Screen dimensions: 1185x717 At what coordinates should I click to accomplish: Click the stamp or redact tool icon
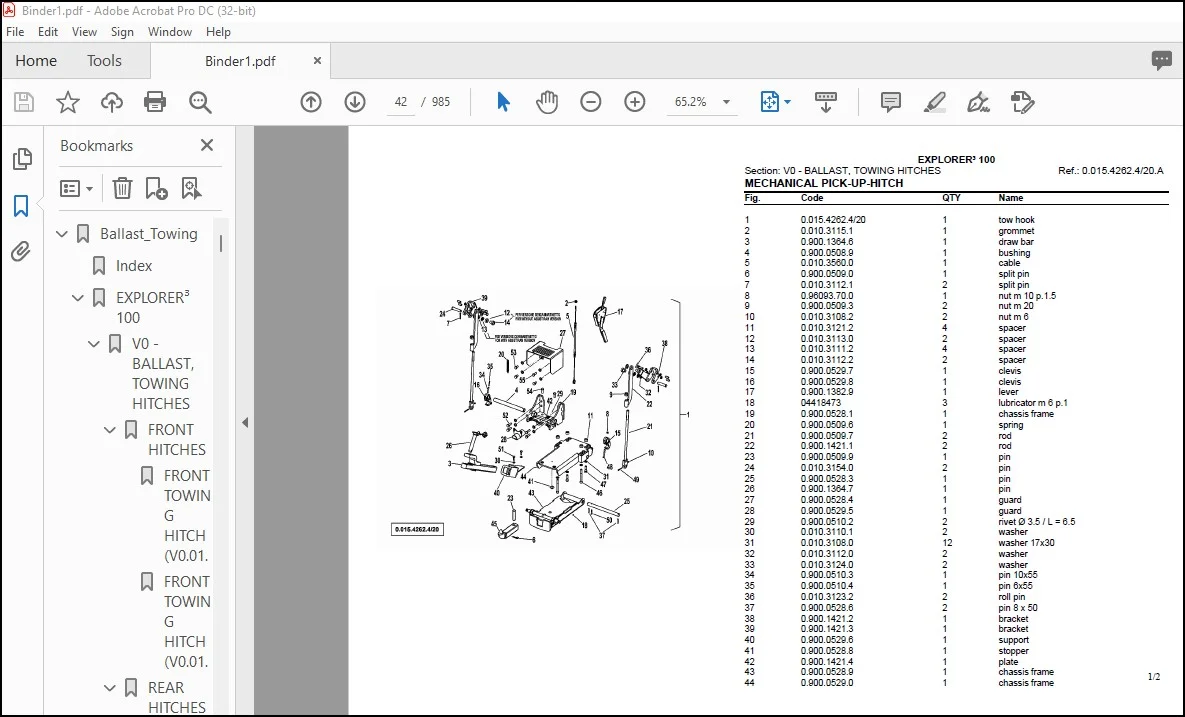coord(1023,102)
